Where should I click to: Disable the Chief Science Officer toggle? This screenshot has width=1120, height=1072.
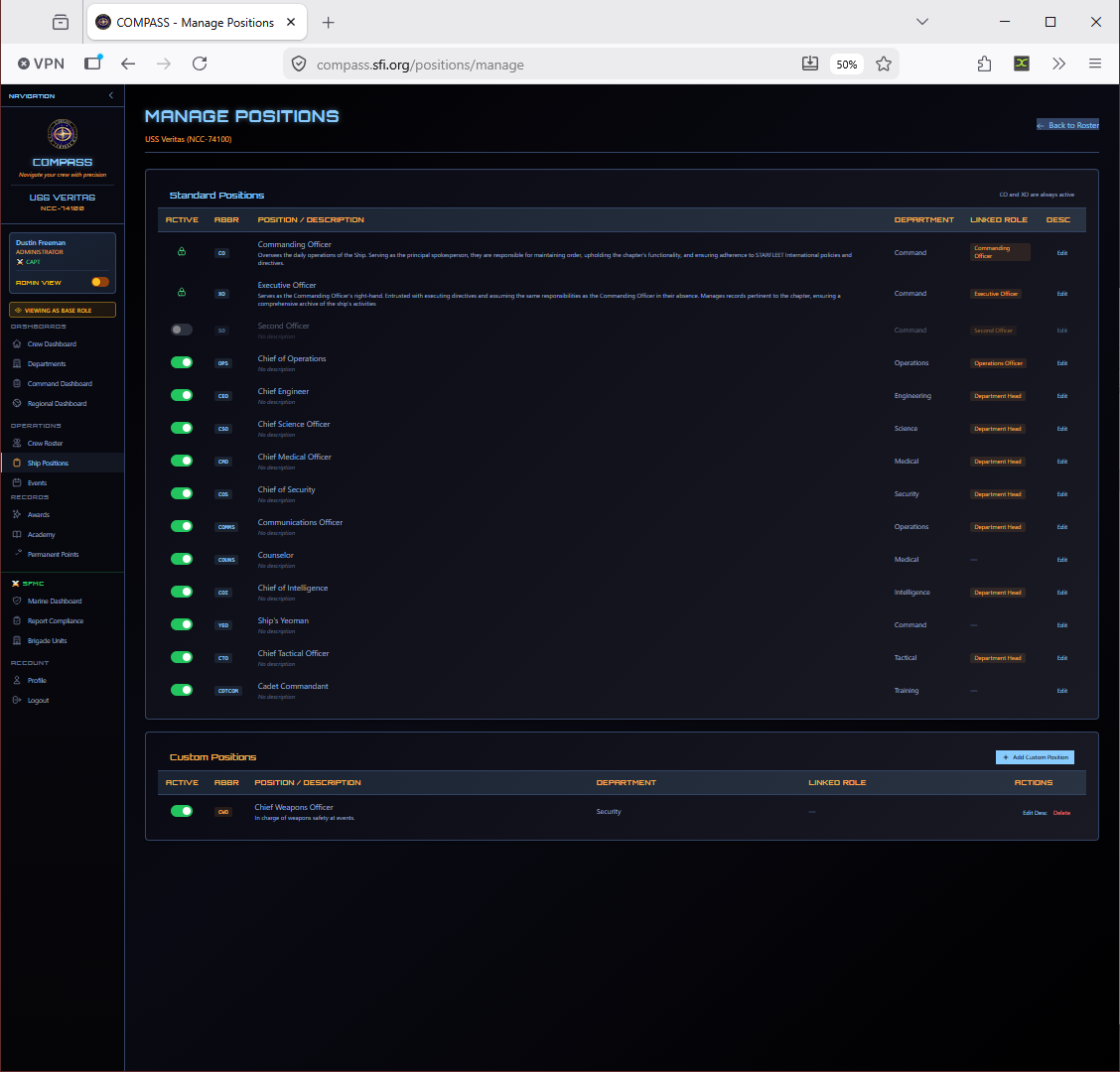(182, 429)
